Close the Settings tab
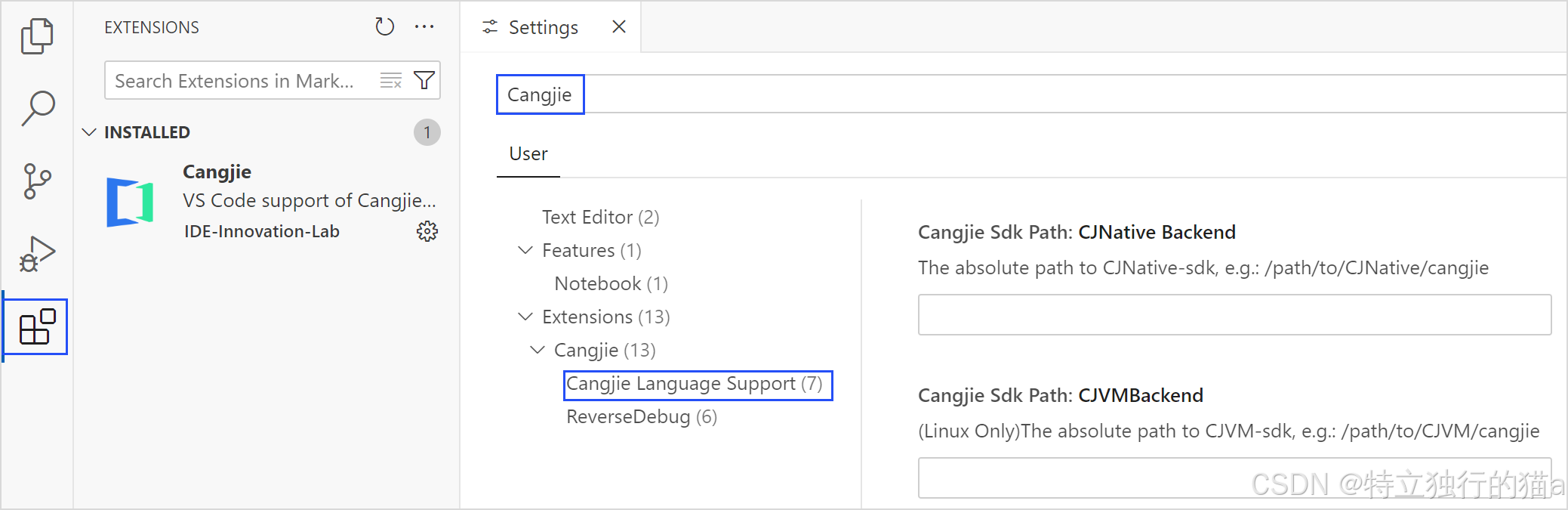Screen dimensions: 1568x510 (619, 27)
